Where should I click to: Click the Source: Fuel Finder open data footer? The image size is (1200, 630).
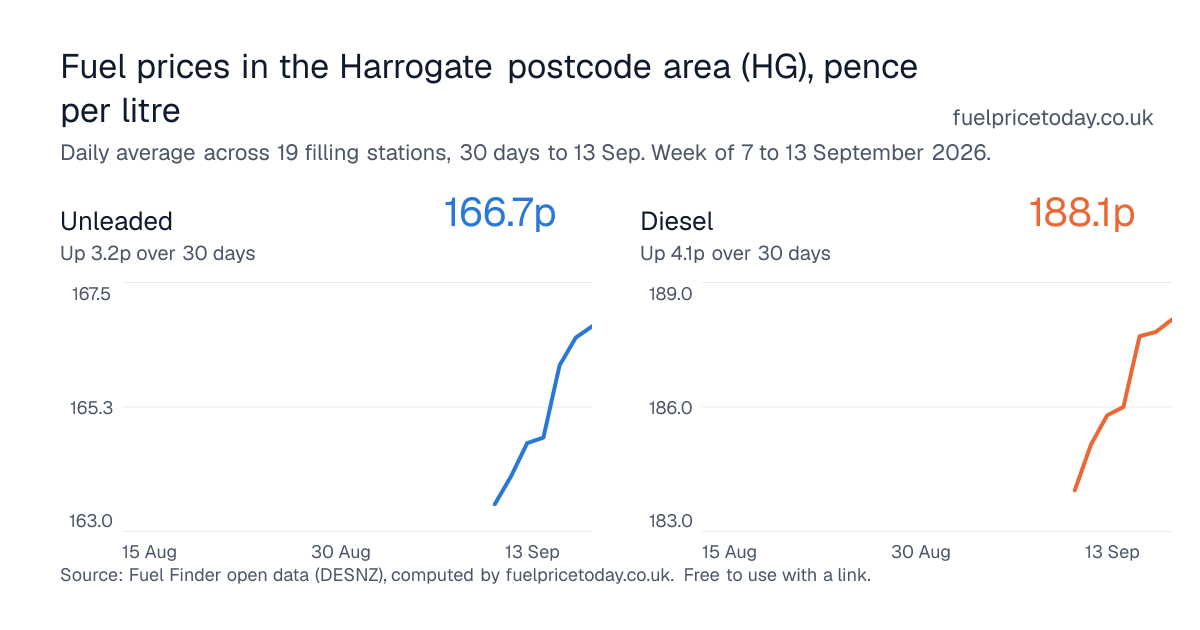466,576
